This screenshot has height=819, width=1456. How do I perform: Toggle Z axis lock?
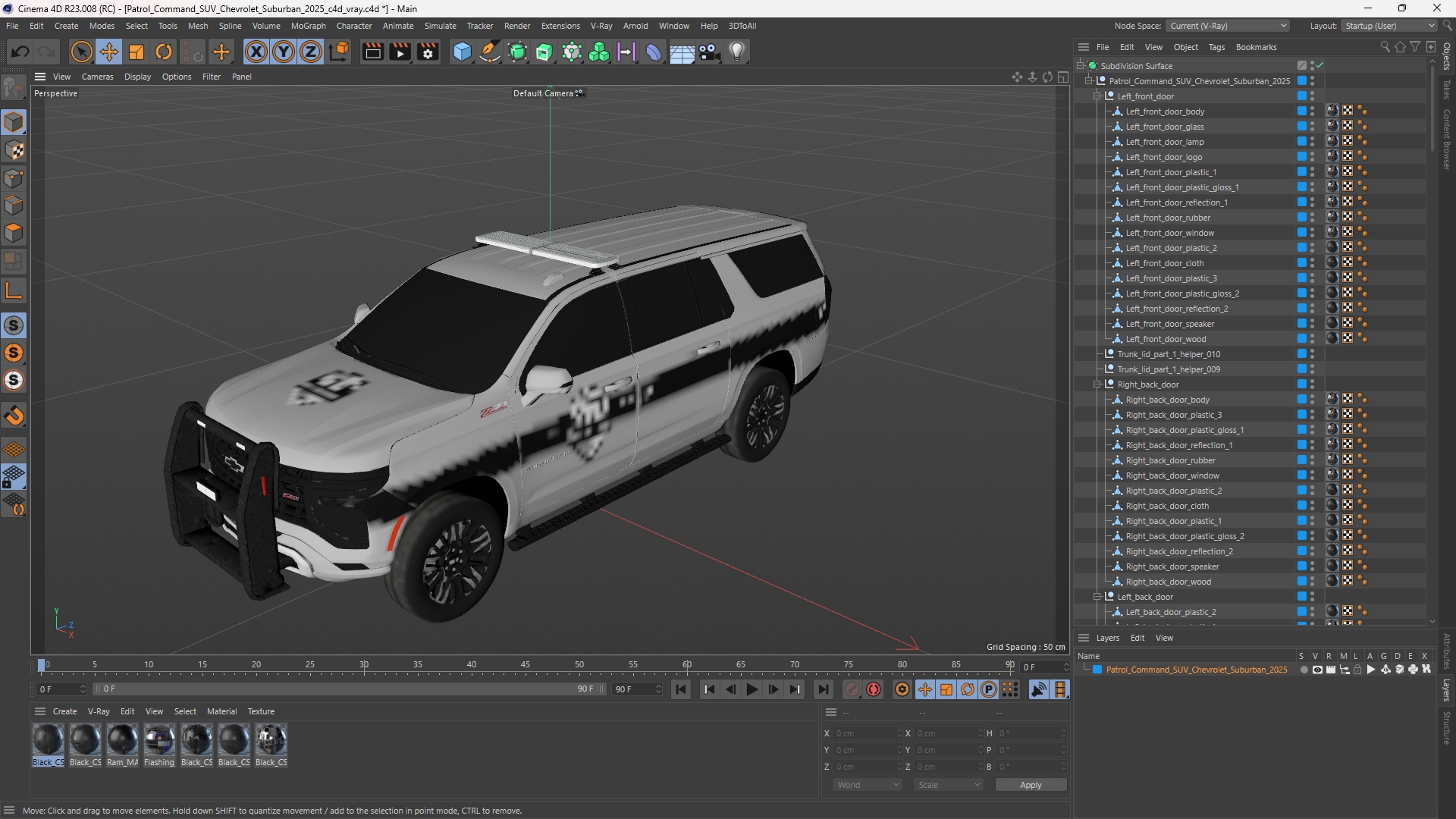311,52
